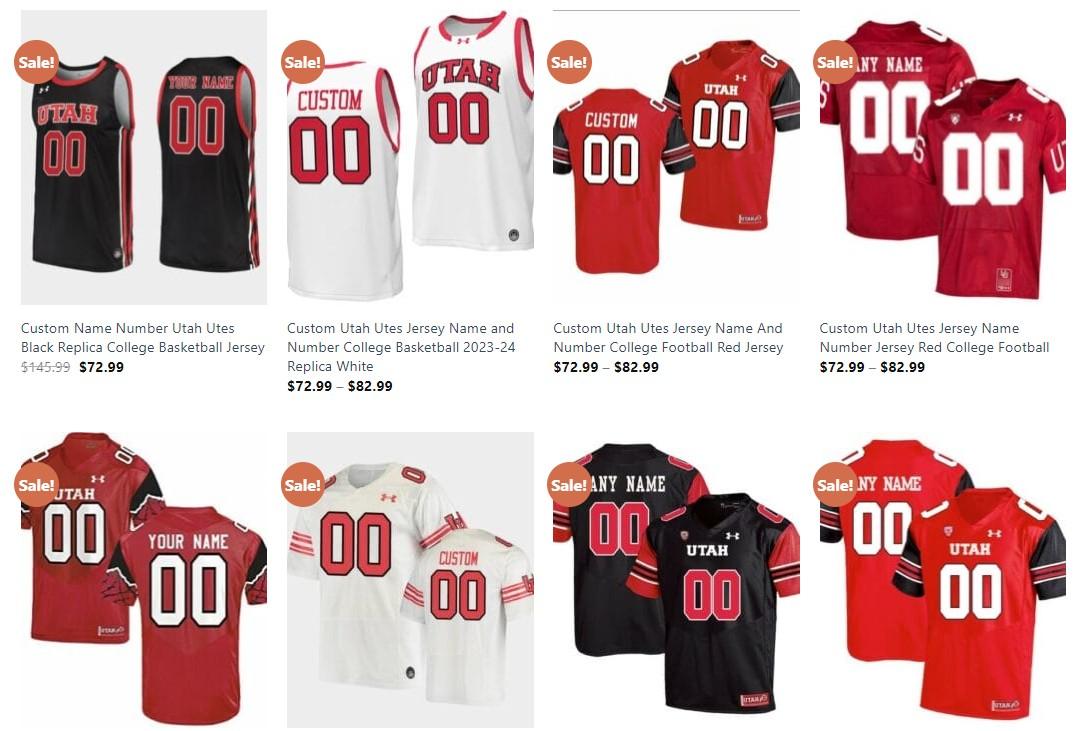The height and width of the screenshot is (731, 1075).
Task: Open black ANY NAME football jersey image
Action: (677, 579)
